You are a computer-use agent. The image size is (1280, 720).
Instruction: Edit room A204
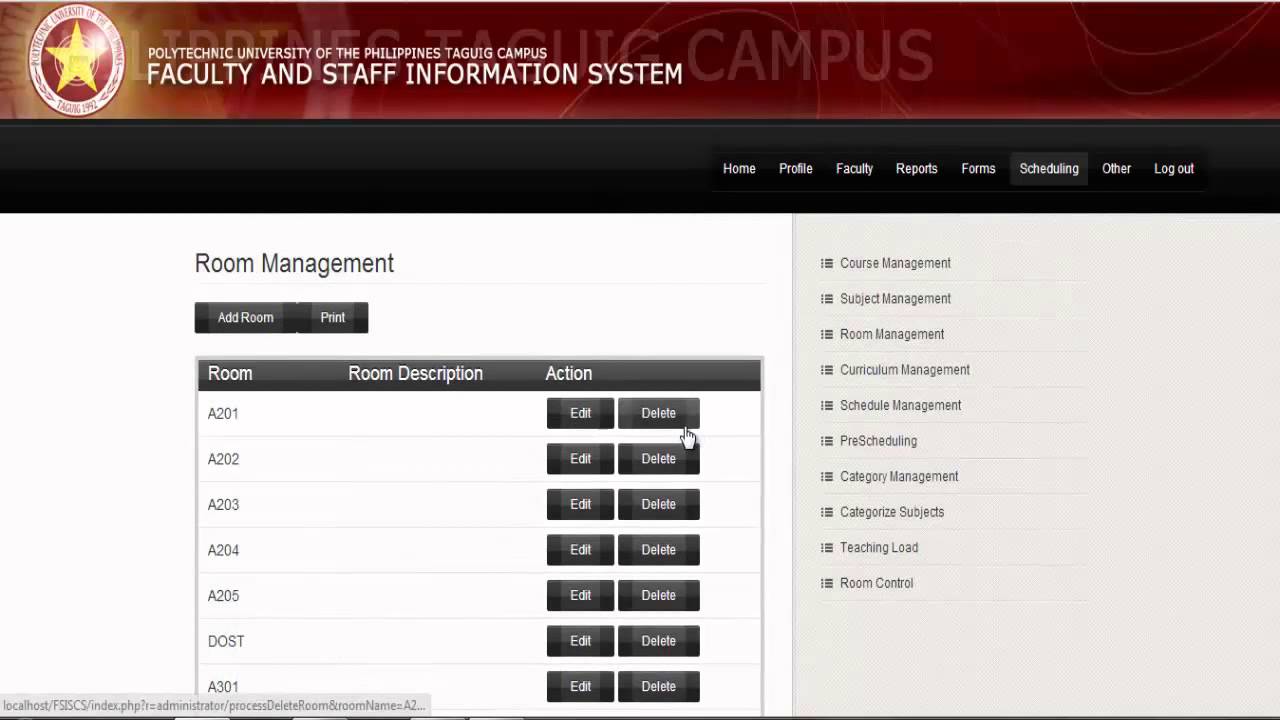coord(580,550)
